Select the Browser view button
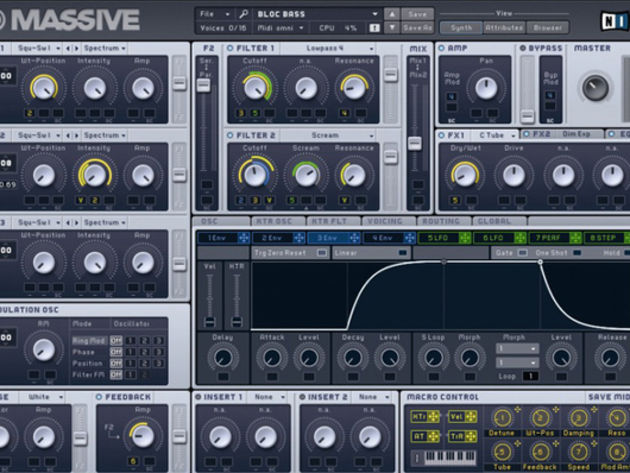Image resolution: width=630 pixels, height=473 pixels. (x=547, y=28)
